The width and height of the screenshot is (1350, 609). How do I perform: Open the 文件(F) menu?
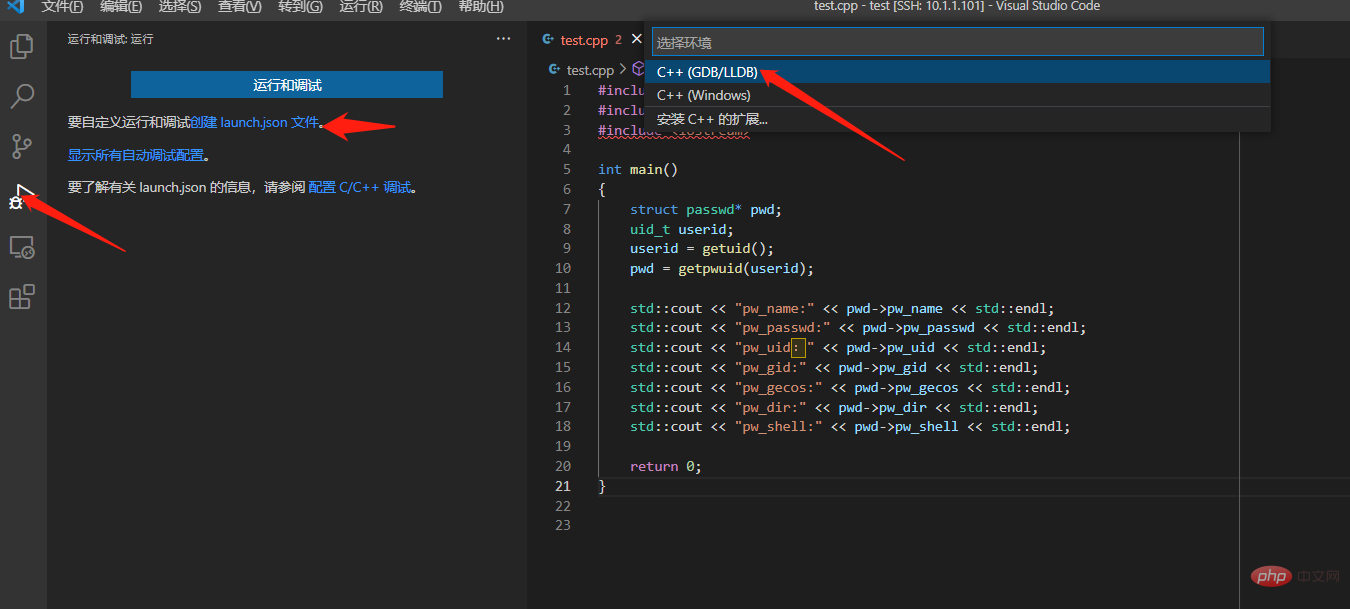pyautogui.click(x=62, y=7)
